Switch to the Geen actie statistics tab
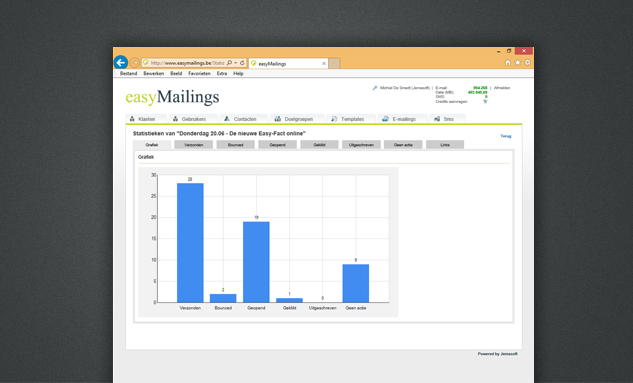Image resolution: width=633 pixels, height=383 pixels. click(x=403, y=144)
